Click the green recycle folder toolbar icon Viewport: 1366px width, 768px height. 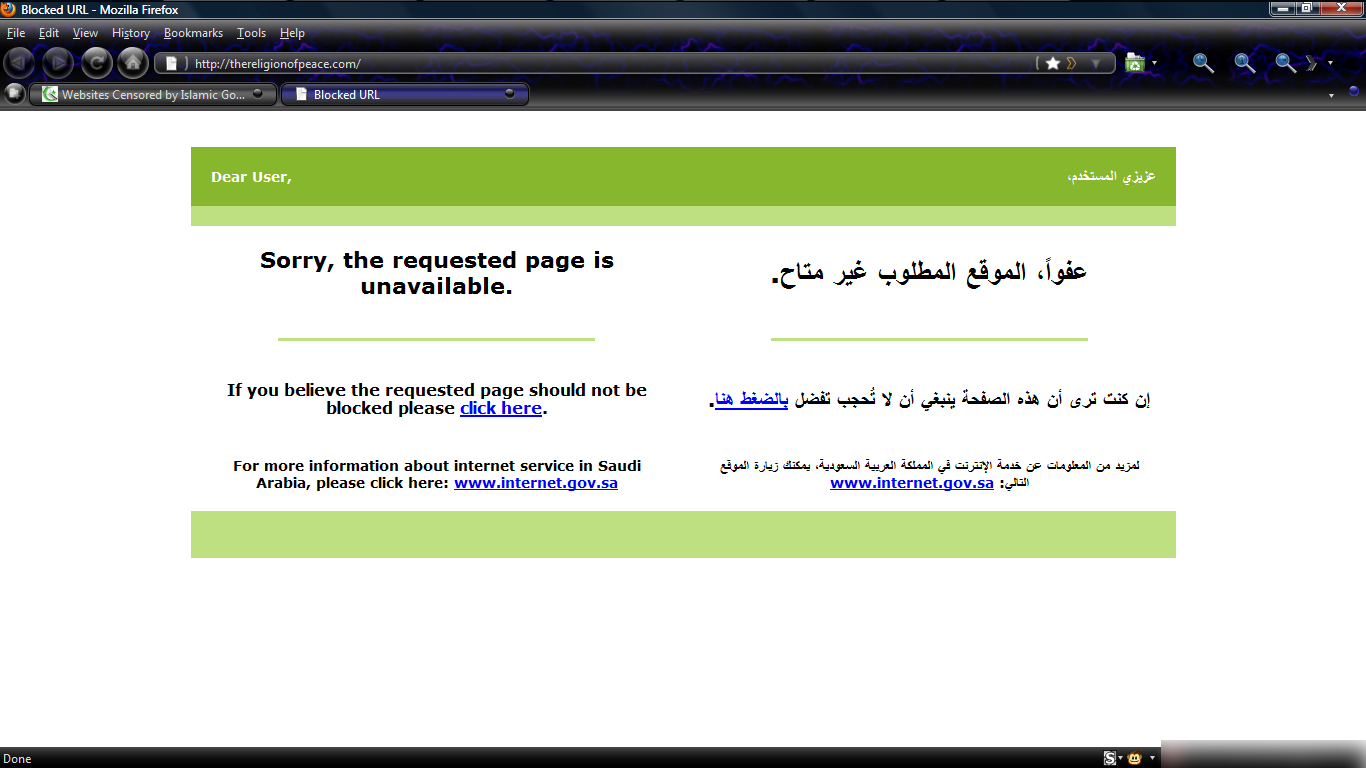pyautogui.click(x=1134, y=63)
